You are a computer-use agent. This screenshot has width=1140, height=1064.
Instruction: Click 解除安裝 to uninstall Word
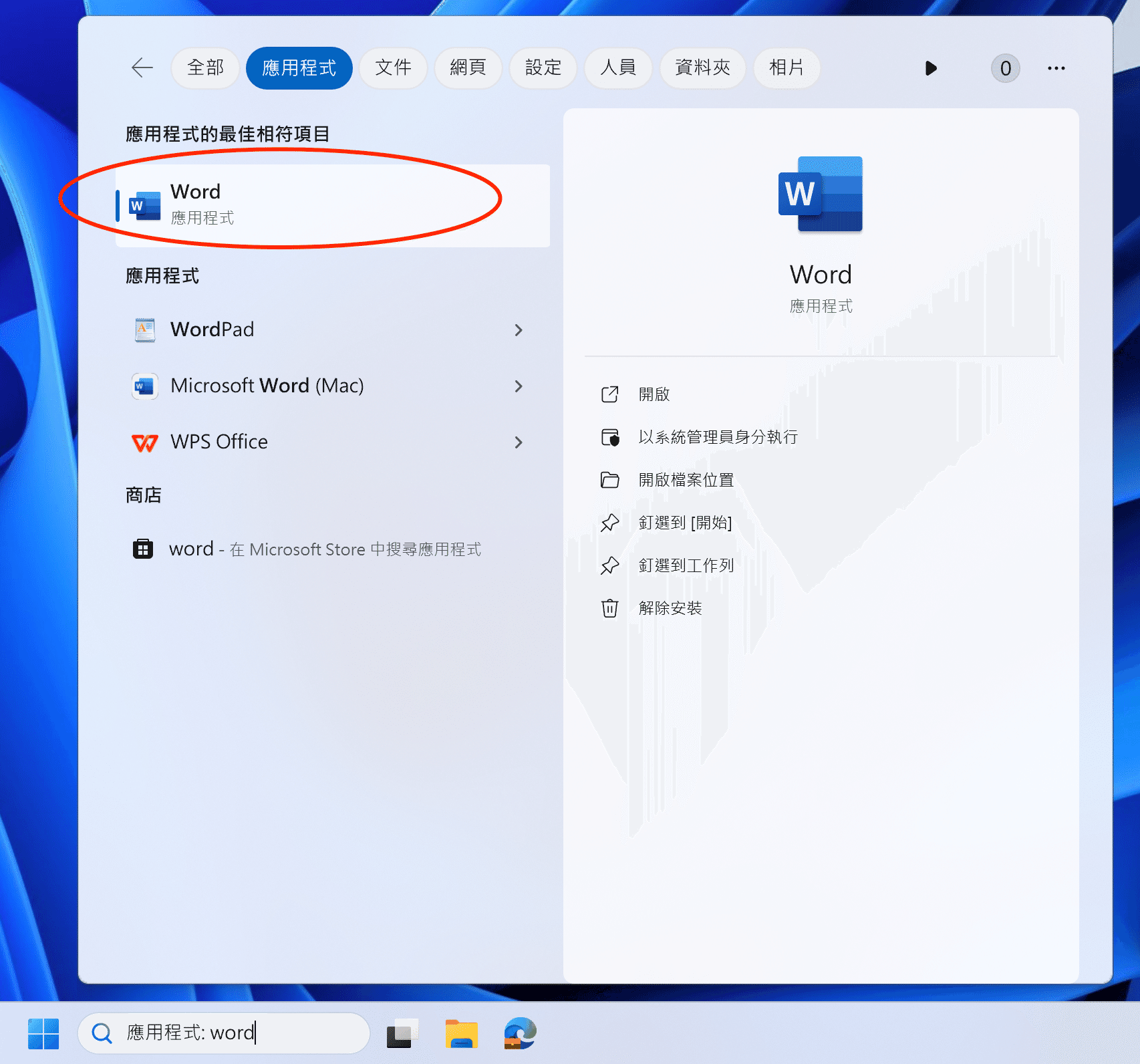point(670,608)
